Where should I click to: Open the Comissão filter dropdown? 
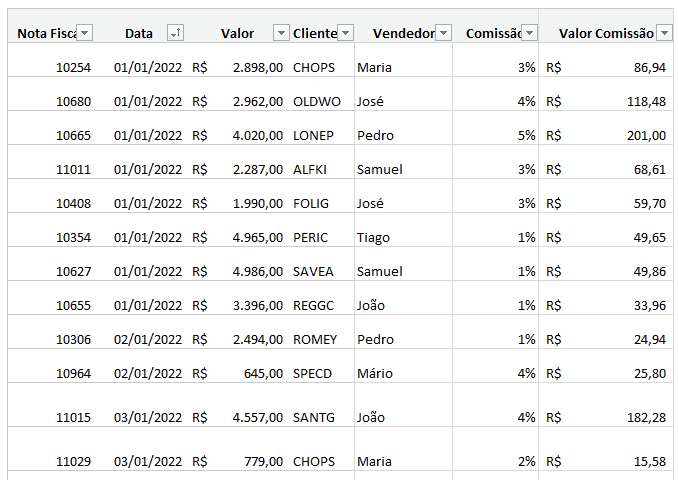530,33
